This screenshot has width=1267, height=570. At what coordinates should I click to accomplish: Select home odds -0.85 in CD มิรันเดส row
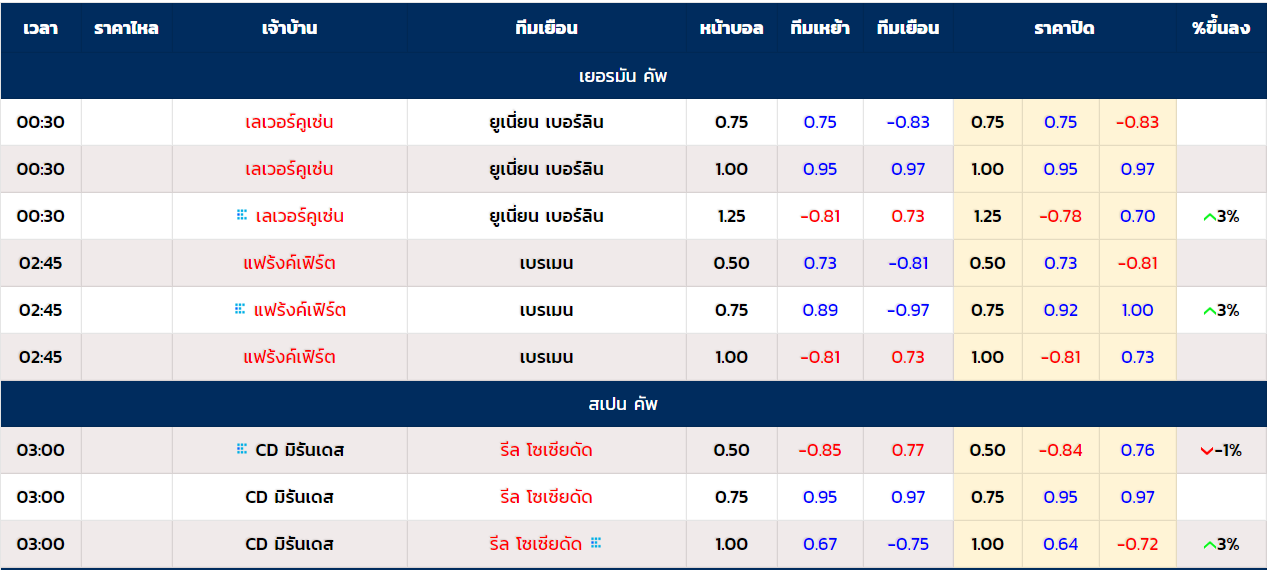point(820,450)
